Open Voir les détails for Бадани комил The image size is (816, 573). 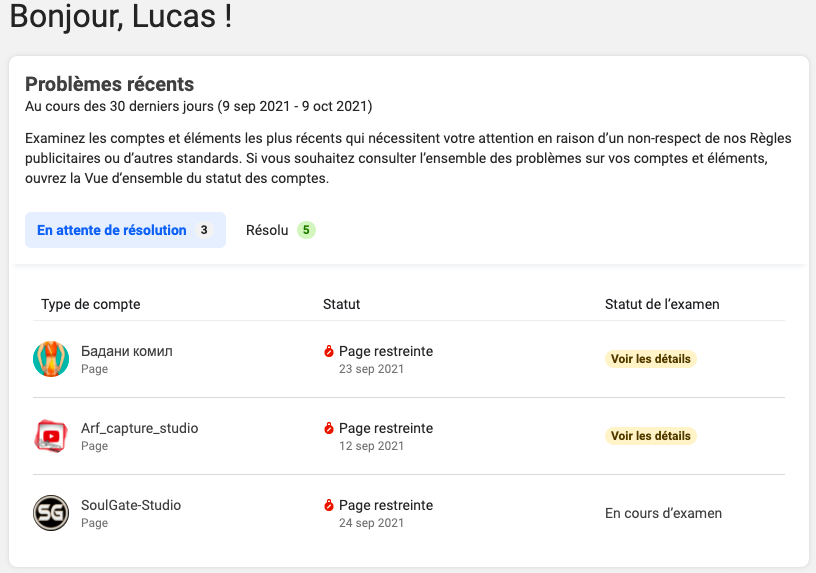[651, 359]
